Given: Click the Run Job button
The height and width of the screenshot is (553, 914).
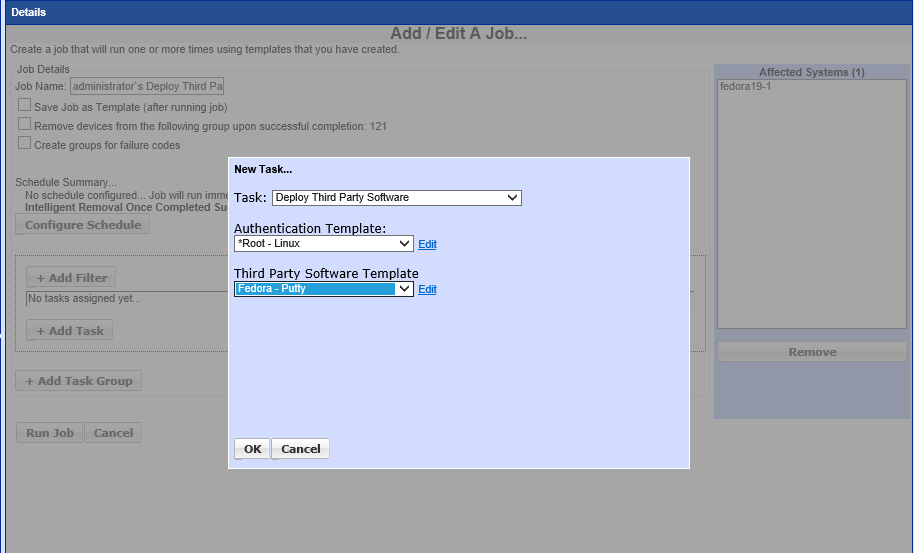Looking at the screenshot, I should point(50,433).
